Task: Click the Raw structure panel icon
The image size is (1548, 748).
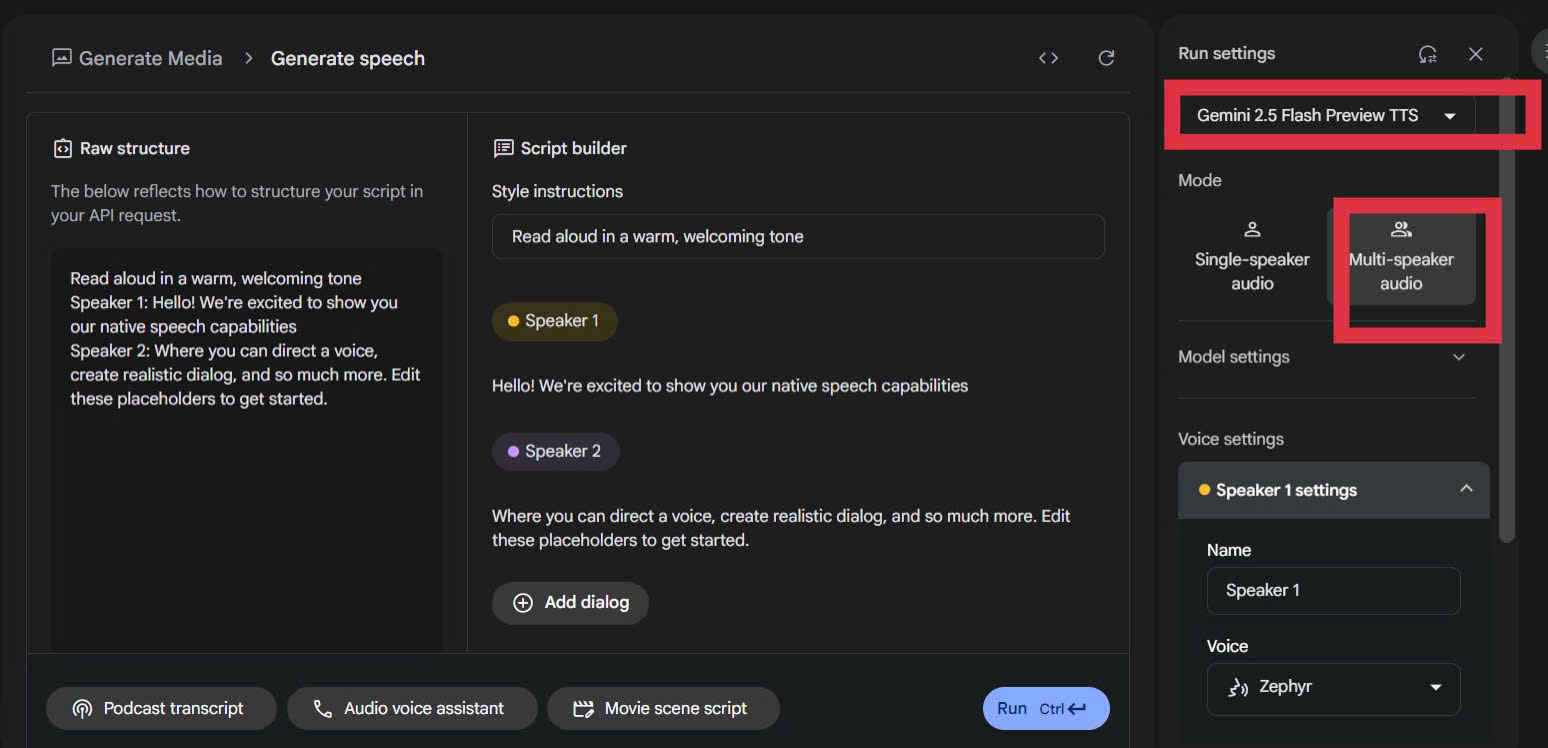Action: [x=62, y=148]
